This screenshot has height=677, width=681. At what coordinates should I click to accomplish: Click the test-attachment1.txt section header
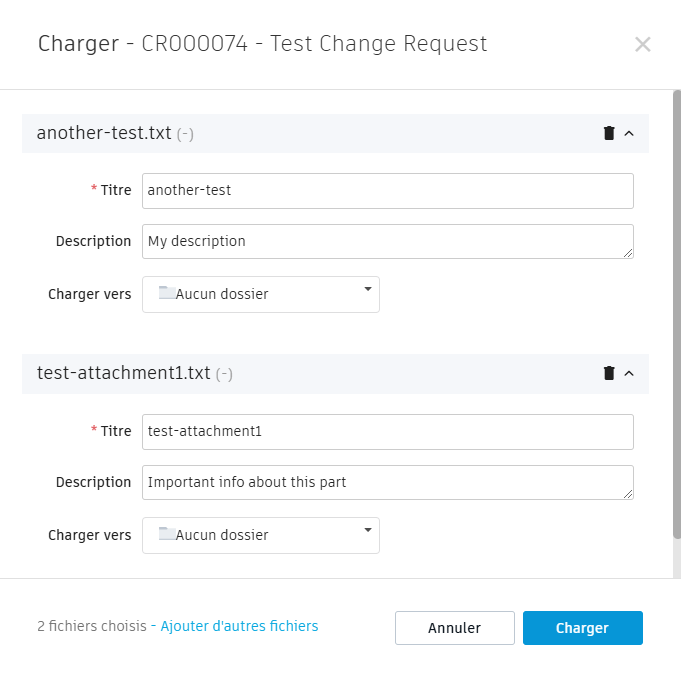click(300, 373)
